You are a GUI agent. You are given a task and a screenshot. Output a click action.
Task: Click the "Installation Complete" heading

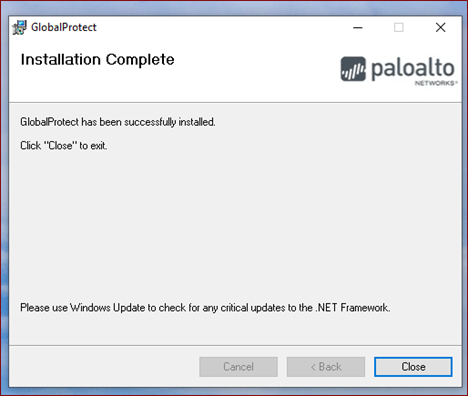tap(97, 60)
